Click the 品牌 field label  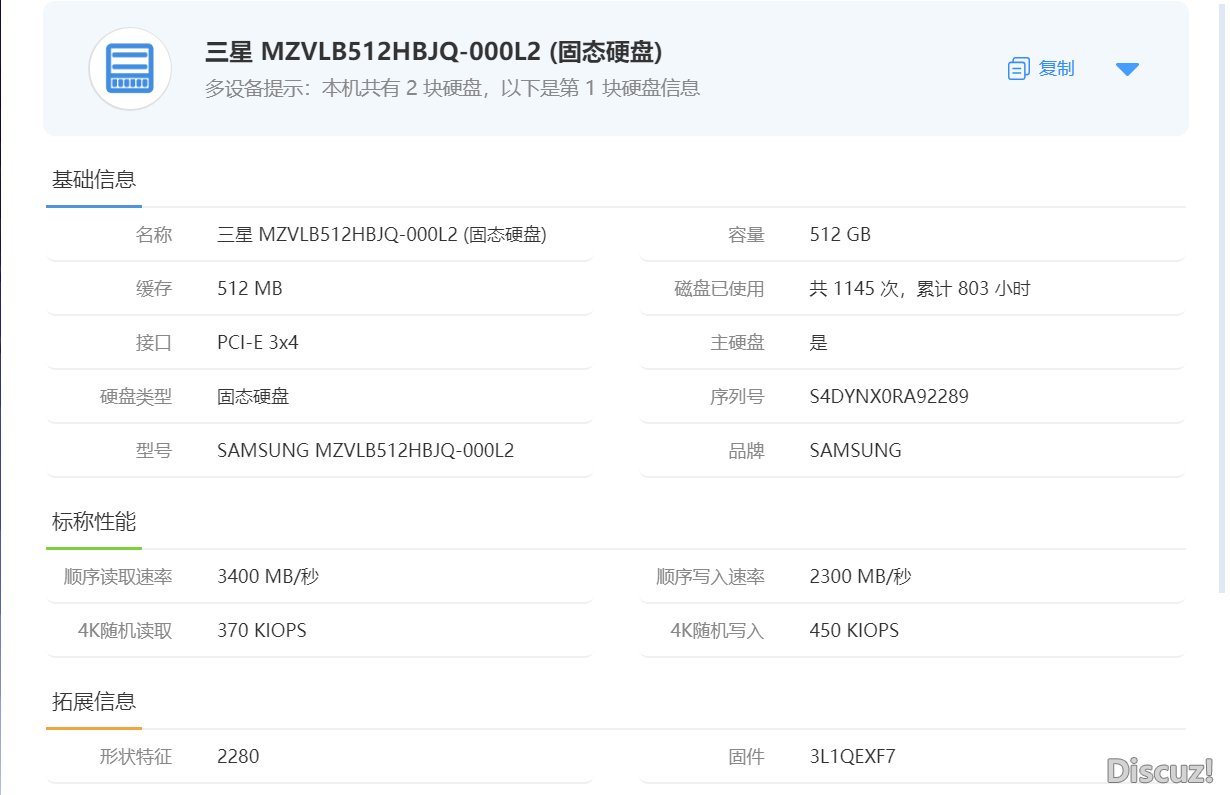pyautogui.click(x=746, y=451)
